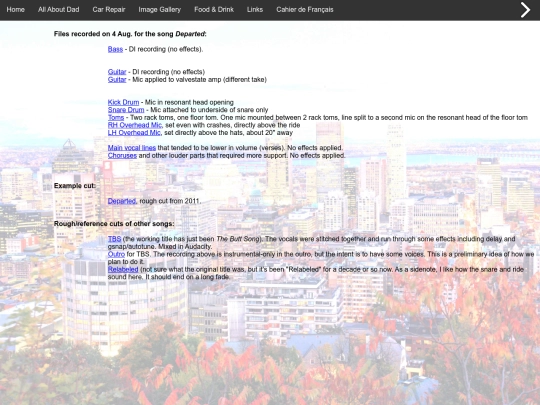Open the Guitar DI recording link
This screenshot has height=405, width=540.
pos(117,72)
